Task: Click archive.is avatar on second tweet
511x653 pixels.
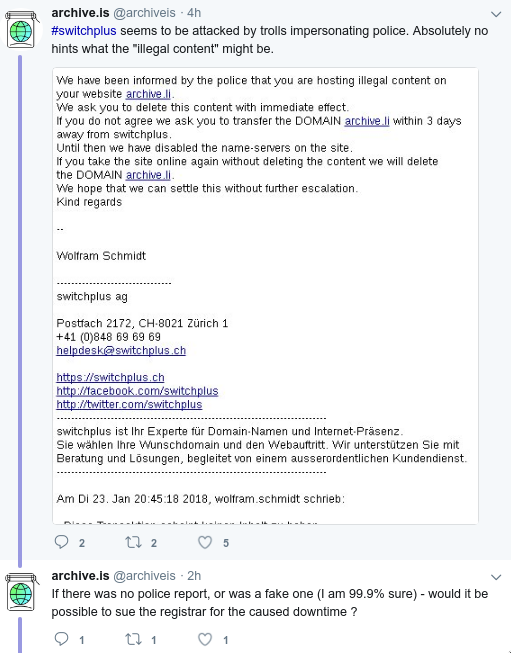Action: click(22, 592)
